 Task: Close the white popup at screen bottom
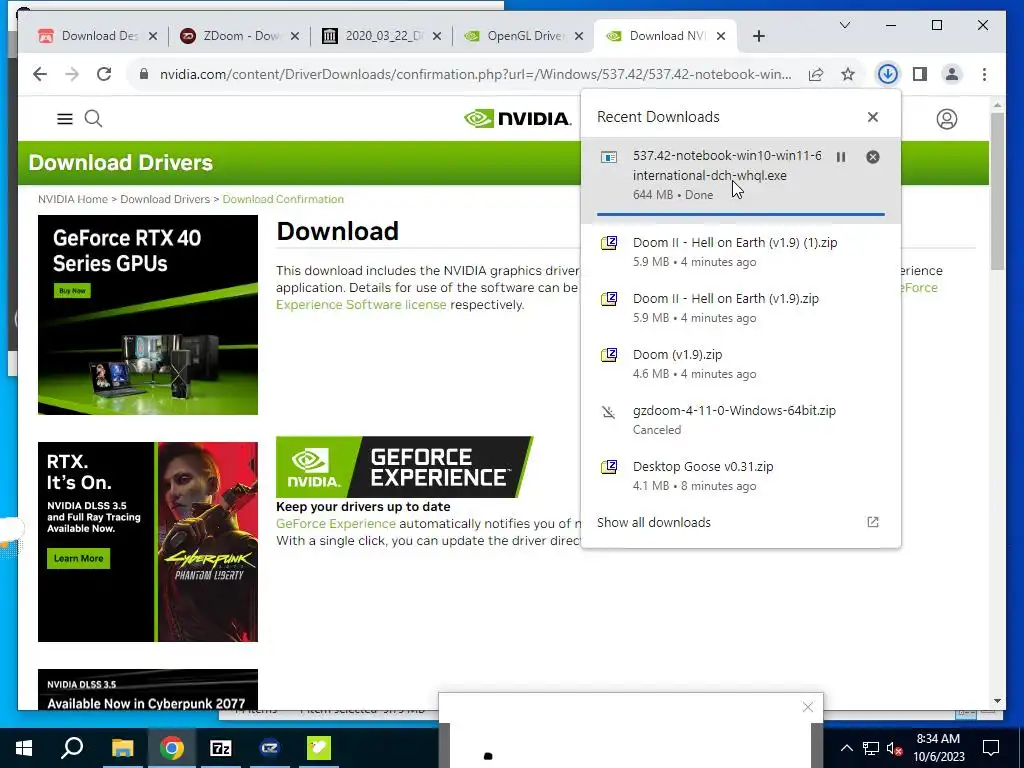tap(808, 707)
